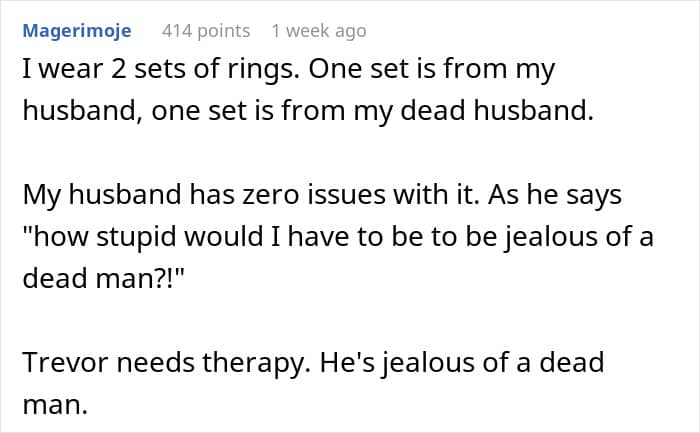Click the word 'jealous' in quoted sentence
The height and width of the screenshot is (433, 700).
(x=551, y=237)
